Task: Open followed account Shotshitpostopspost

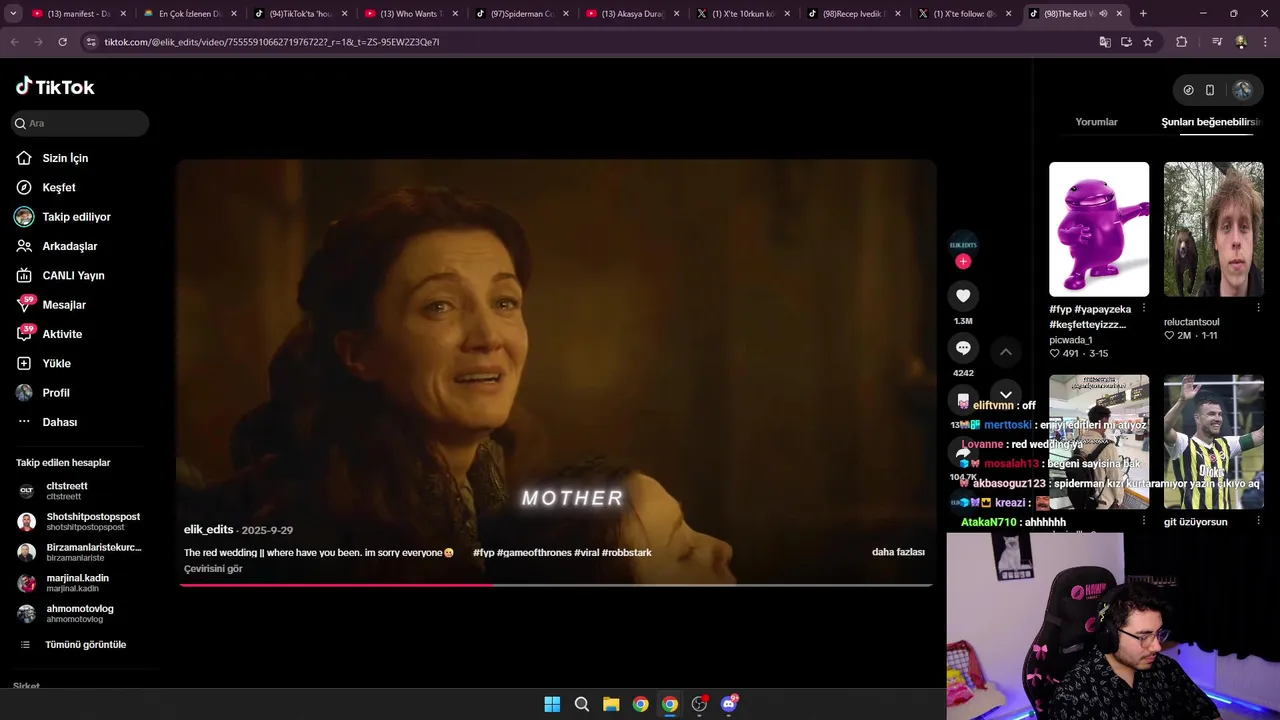Action: click(80, 521)
